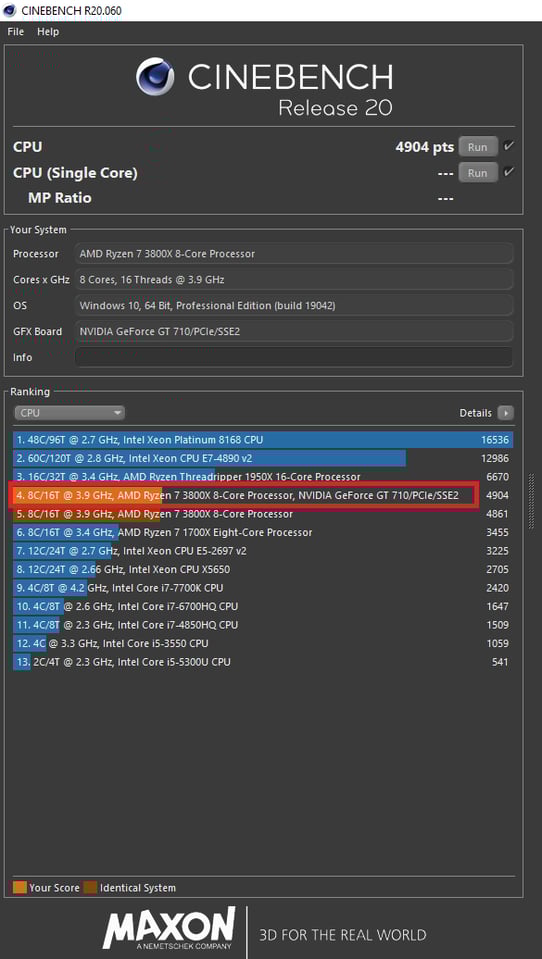The height and width of the screenshot is (959, 542).
Task: Click the Cinebench app icon in title bar
Action: 9,10
